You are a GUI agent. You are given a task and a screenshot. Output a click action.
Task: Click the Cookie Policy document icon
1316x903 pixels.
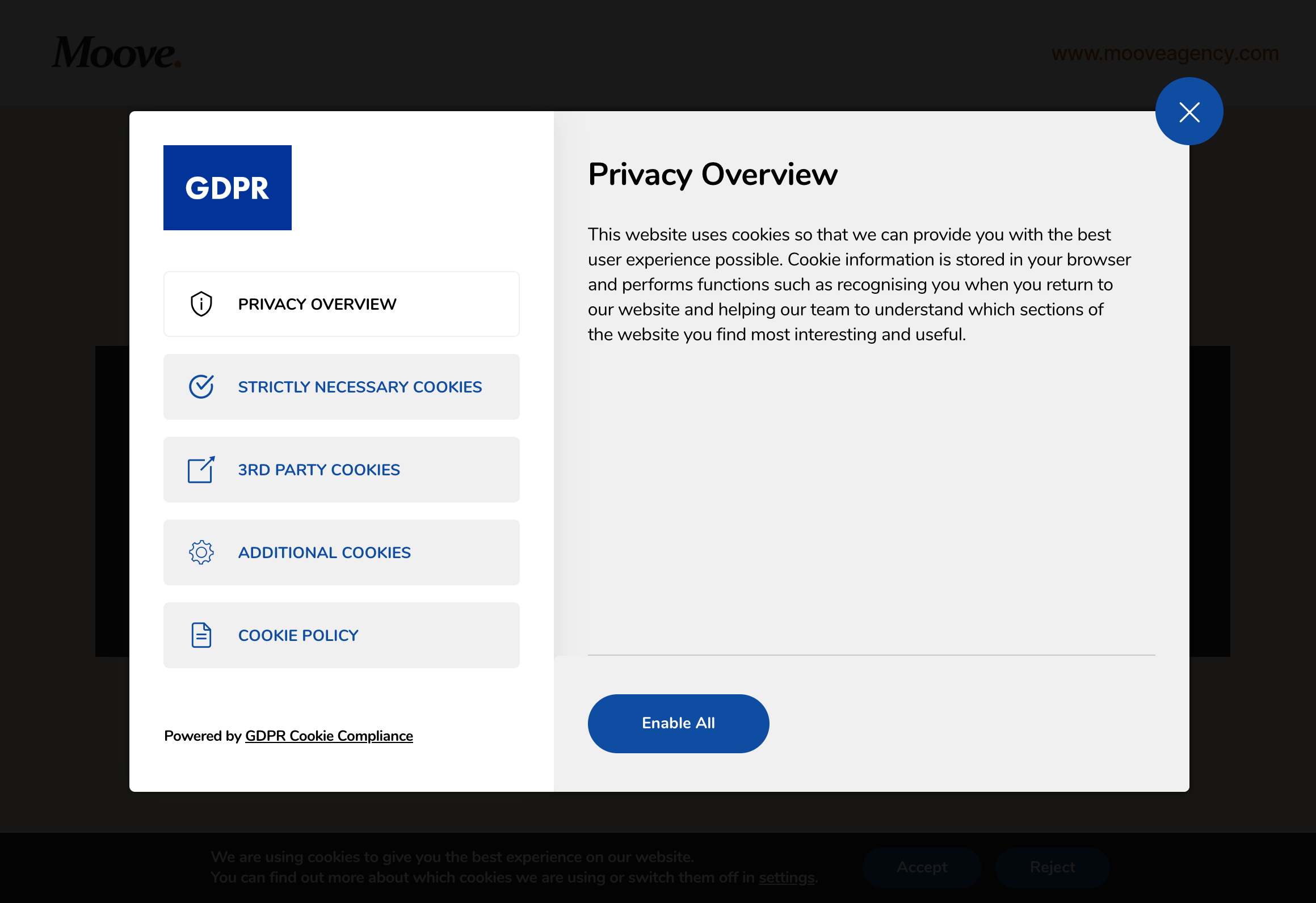coord(200,635)
